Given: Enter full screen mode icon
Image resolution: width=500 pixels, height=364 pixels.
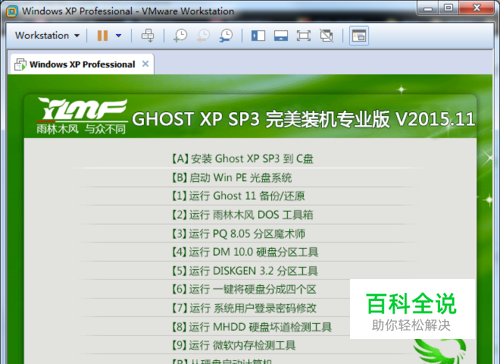Looking at the screenshot, I should (x=303, y=35).
